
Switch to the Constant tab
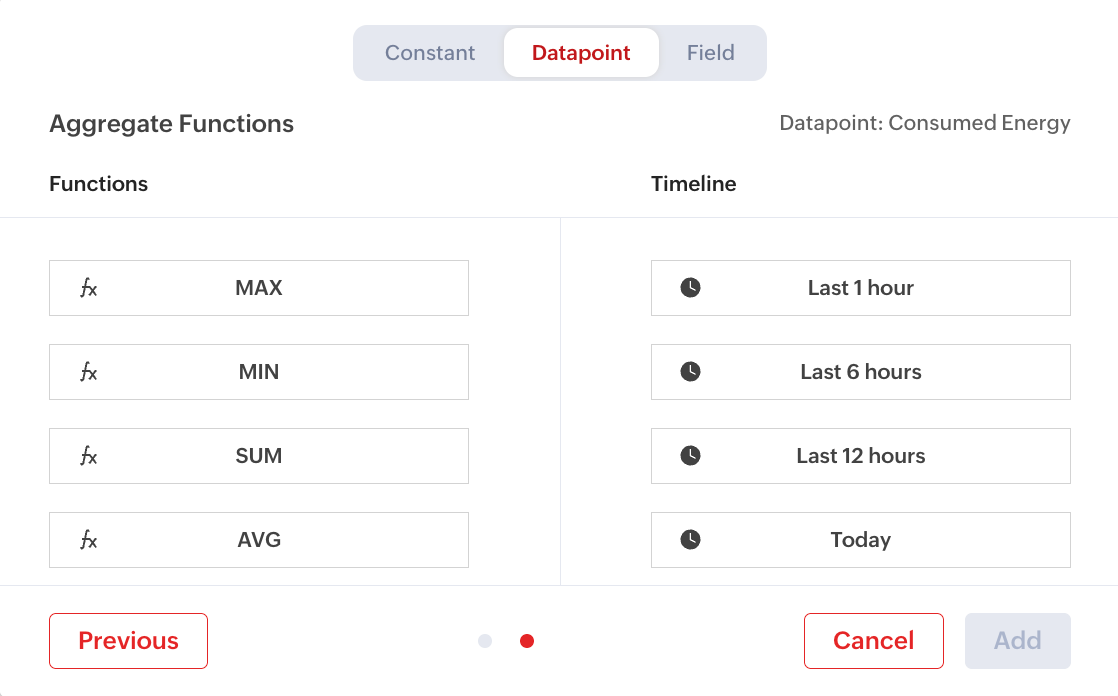click(430, 53)
